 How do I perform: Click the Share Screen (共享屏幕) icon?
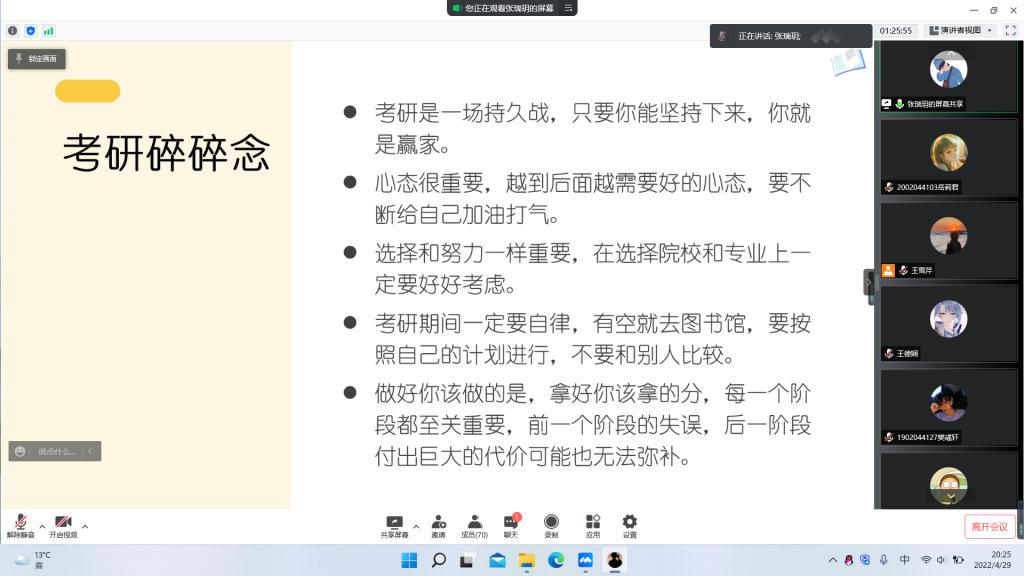click(394, 526)
